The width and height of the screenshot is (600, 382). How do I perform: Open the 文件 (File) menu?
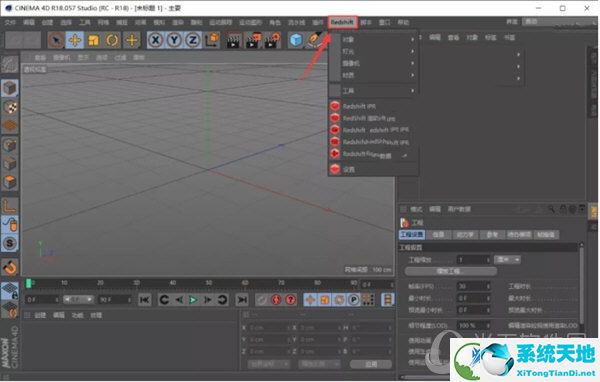[x=10, y=23]
